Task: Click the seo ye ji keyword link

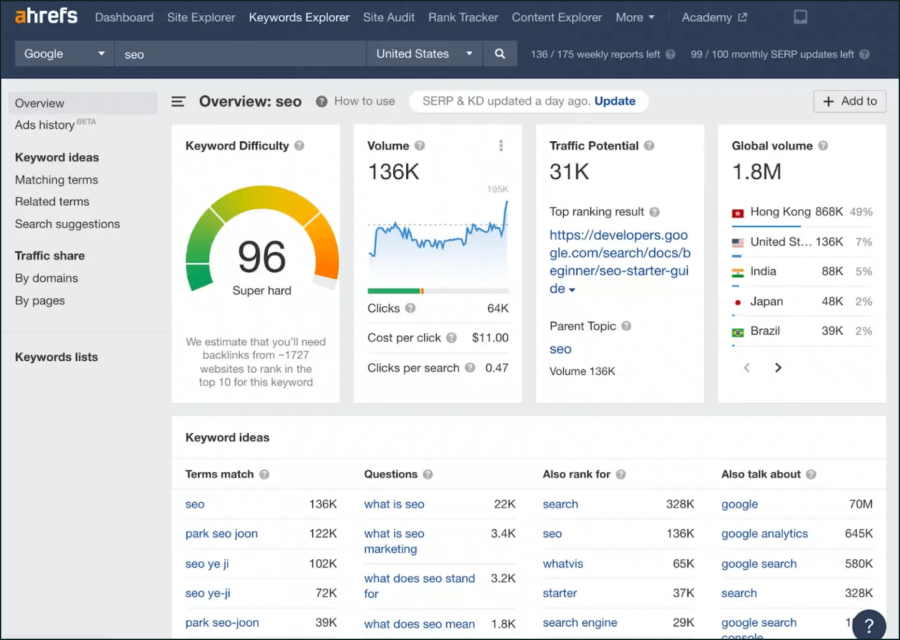Action: coord(207,564)
